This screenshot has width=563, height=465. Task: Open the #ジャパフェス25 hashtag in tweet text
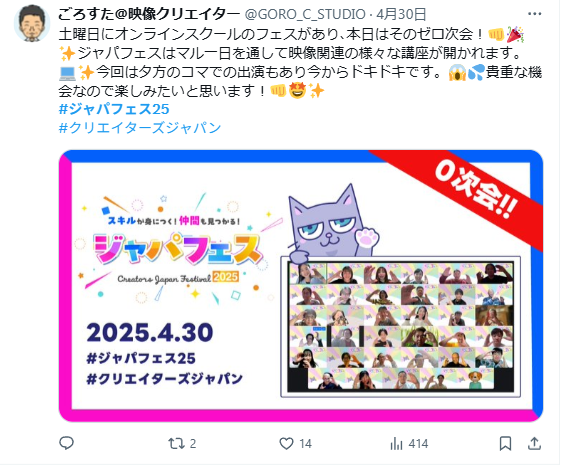(x=114, y=109)
